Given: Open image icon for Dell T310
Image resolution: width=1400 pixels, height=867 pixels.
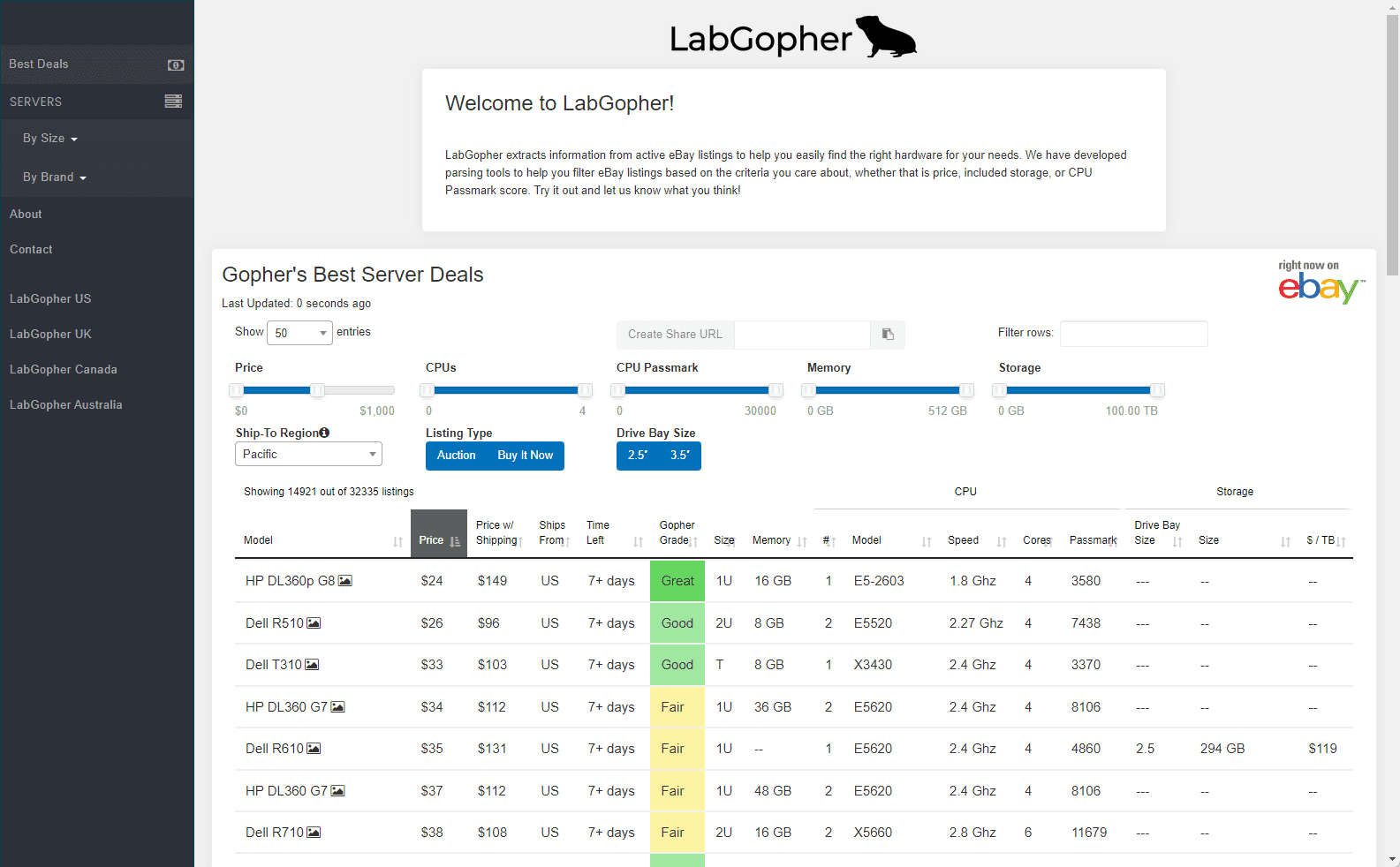Looking at the screenshot, I should tap(312, 665).
